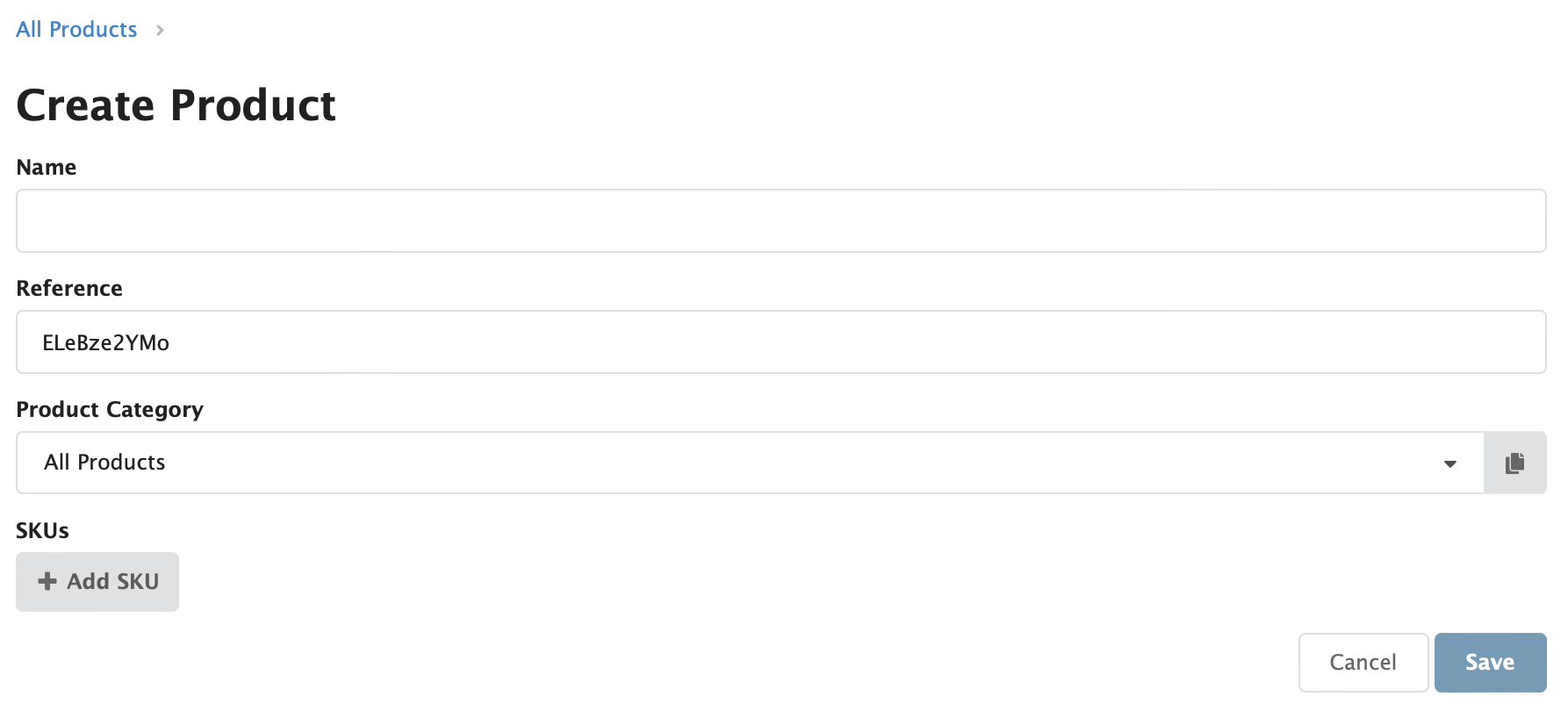Click the SKUs section label
Image resolution: width=1568 pixels, height=718 pixels.
point(42,531)
